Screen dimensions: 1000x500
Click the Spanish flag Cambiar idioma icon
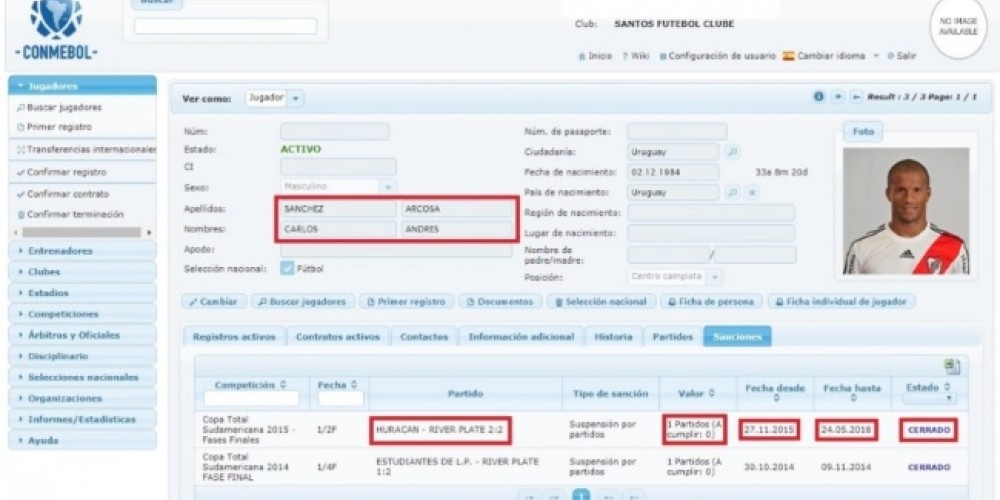tap(788, 56)
